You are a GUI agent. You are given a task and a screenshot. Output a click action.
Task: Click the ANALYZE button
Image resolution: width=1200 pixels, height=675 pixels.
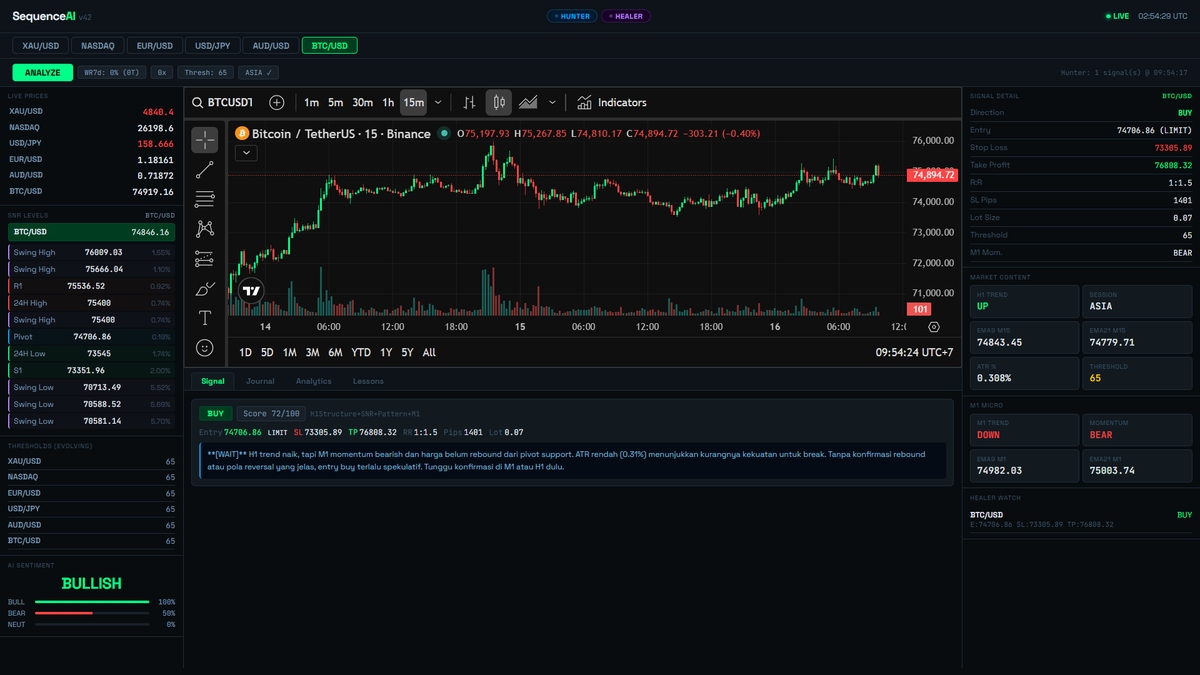[x=42, y=72]
